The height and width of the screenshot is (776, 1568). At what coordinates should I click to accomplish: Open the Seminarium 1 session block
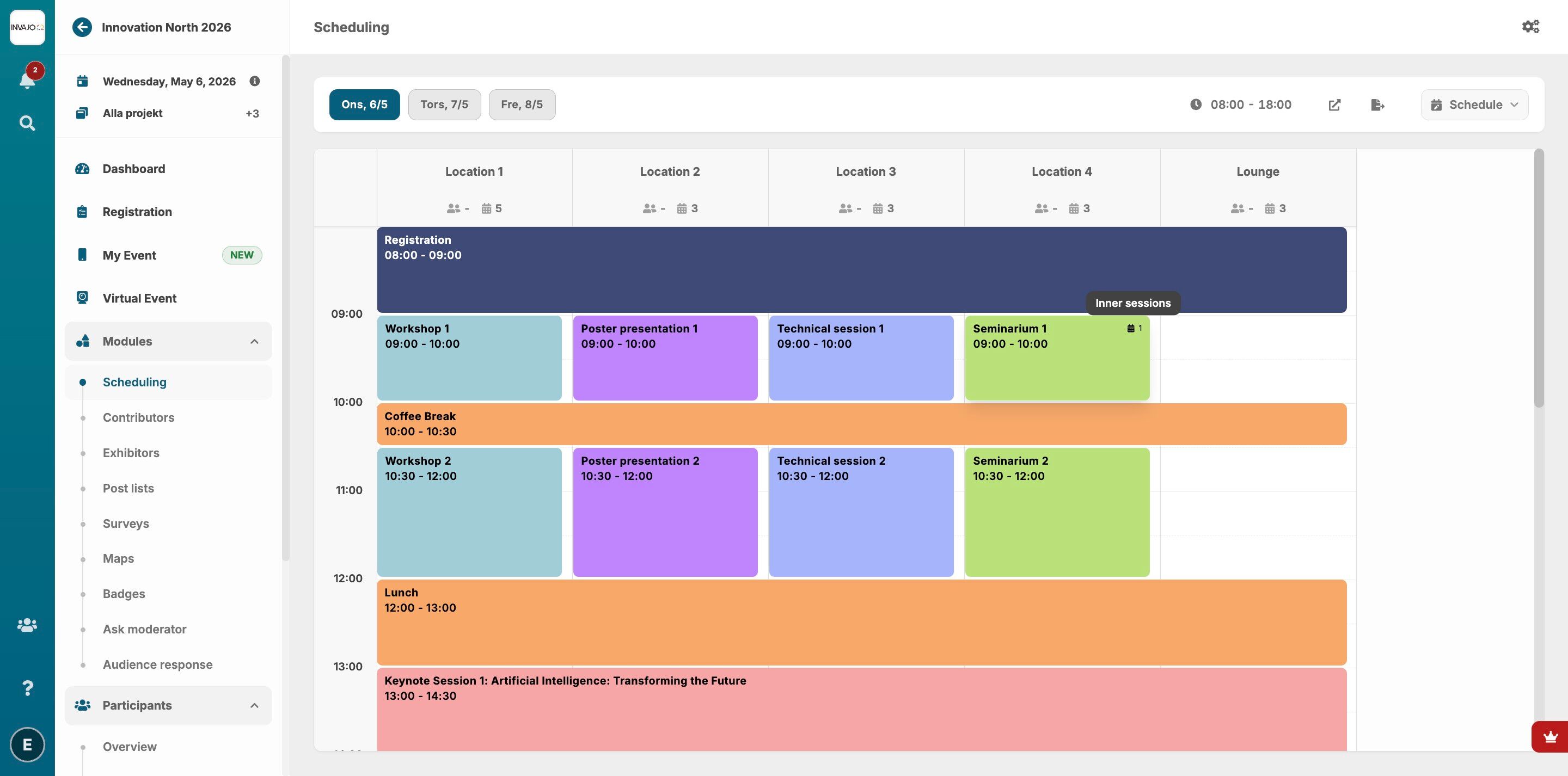tap(1056, 365)
